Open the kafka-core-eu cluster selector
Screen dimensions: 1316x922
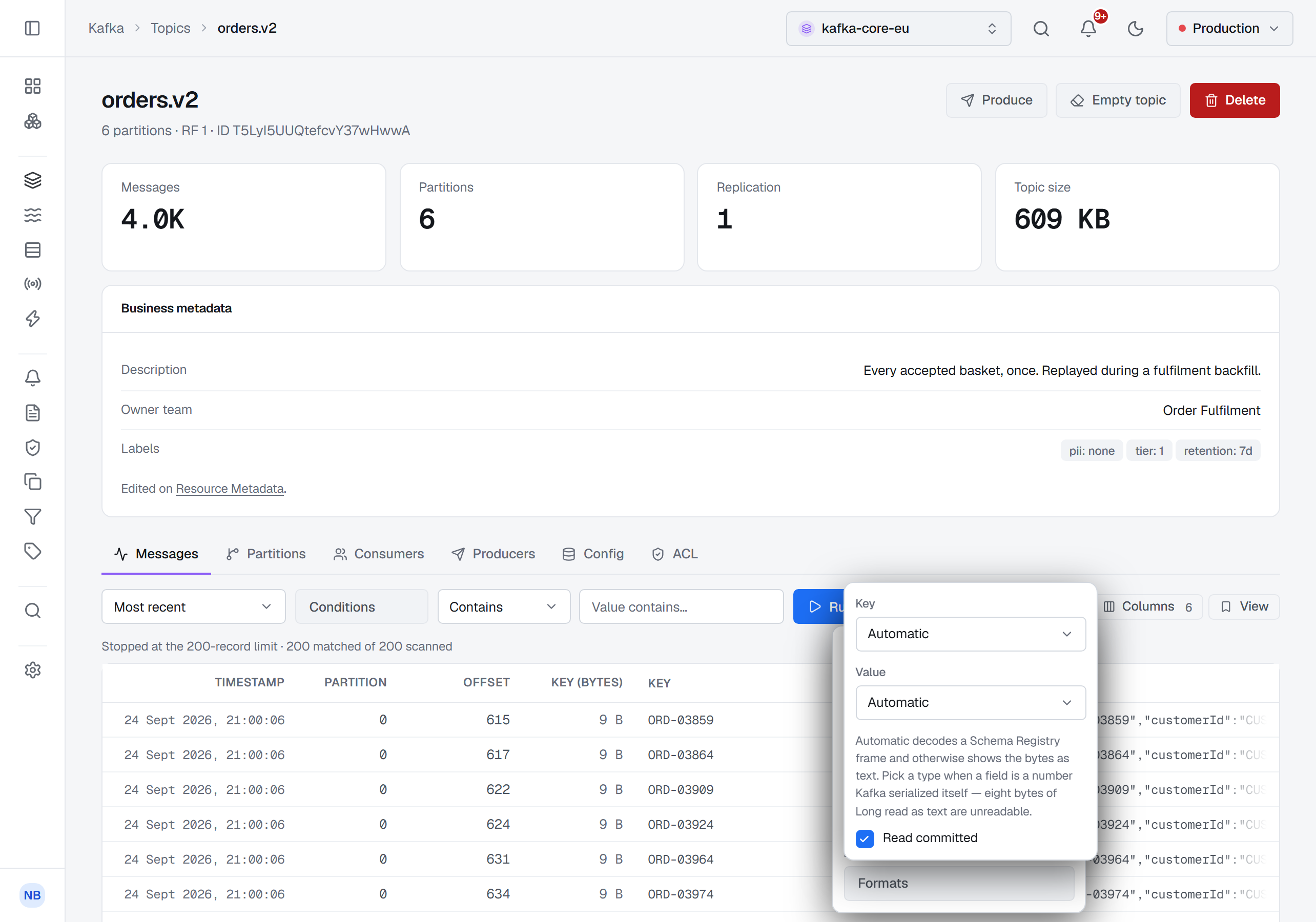[898, 28]
